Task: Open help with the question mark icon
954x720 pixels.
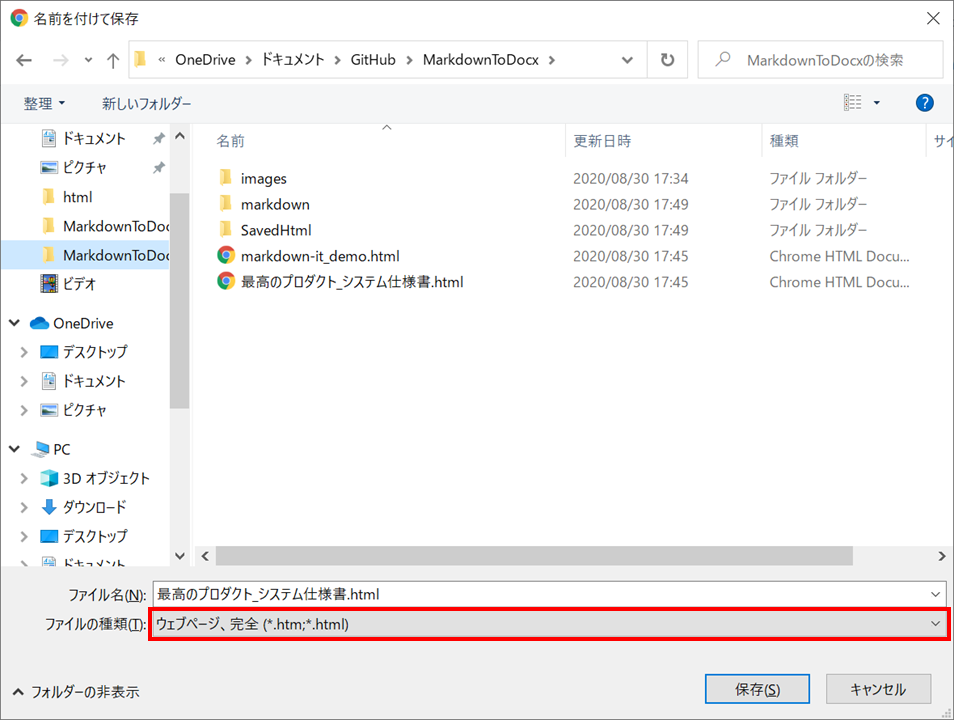Action: [x=924, y=103]
